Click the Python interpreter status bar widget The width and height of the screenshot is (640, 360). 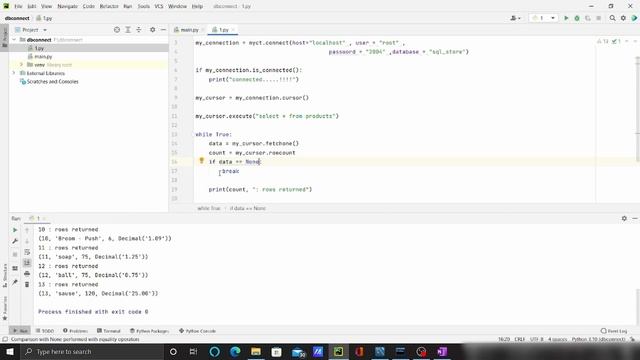[x=598, y=339]
